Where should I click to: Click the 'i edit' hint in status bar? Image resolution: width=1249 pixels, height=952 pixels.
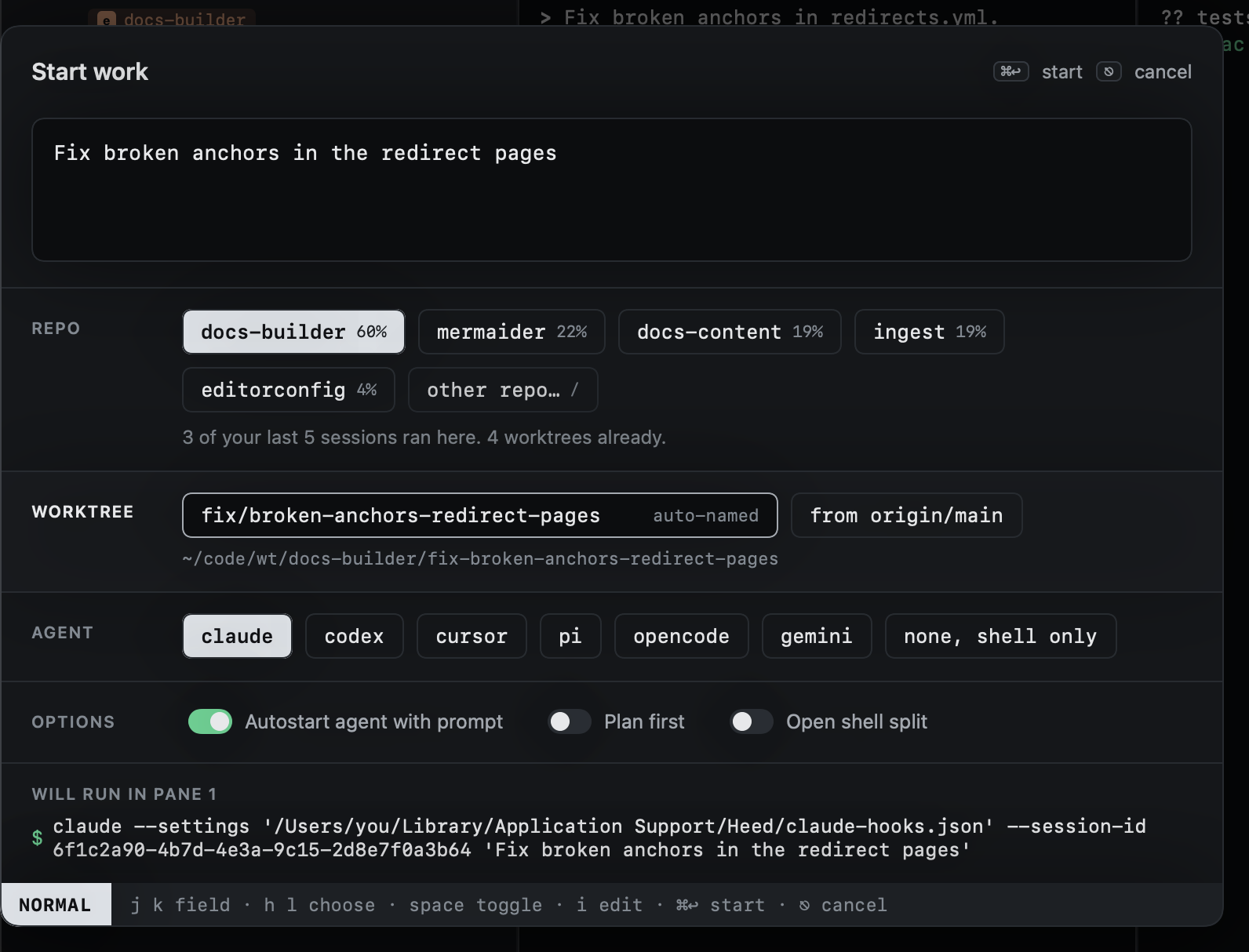click(x=610, y=905)
